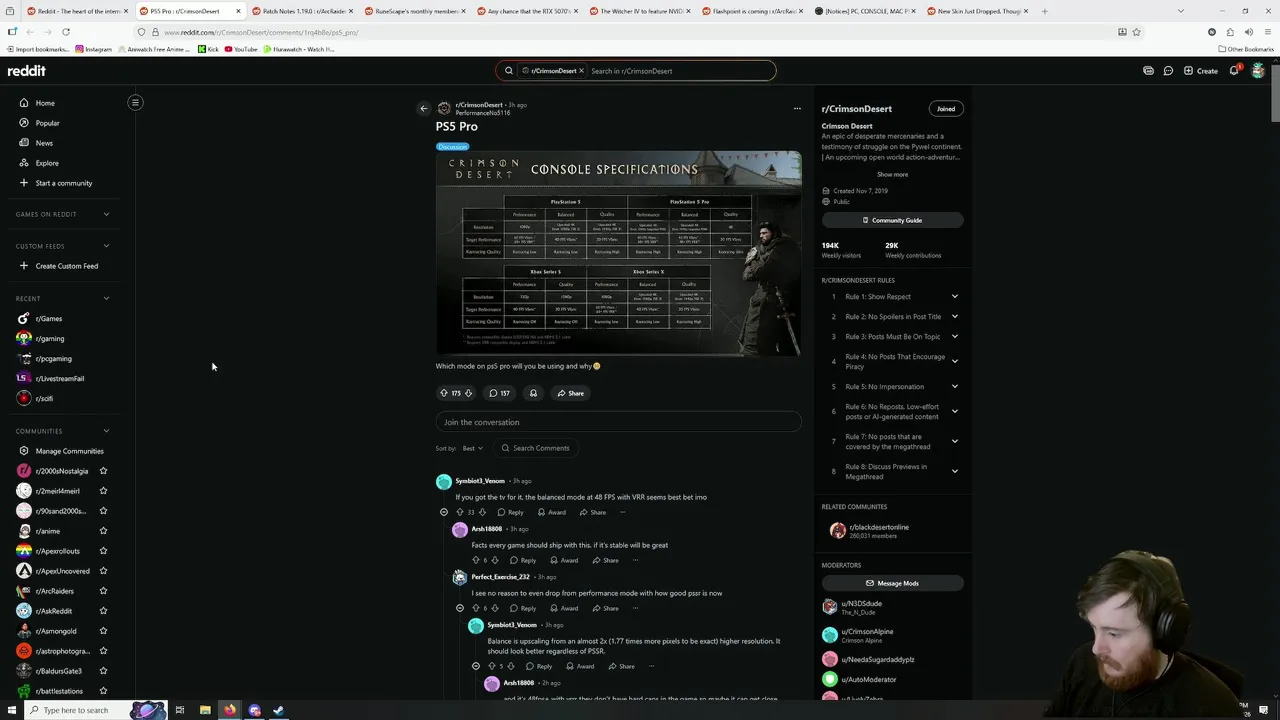Upvote Symbiot3_Venom's top comment
This screenshot has height=720, width=1280.
tap(460, 512)
